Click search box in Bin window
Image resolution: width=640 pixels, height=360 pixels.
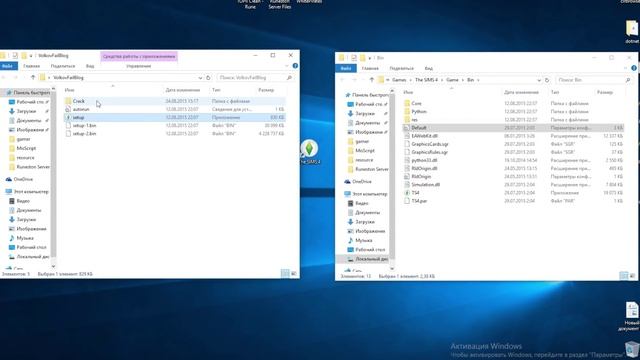590,80
